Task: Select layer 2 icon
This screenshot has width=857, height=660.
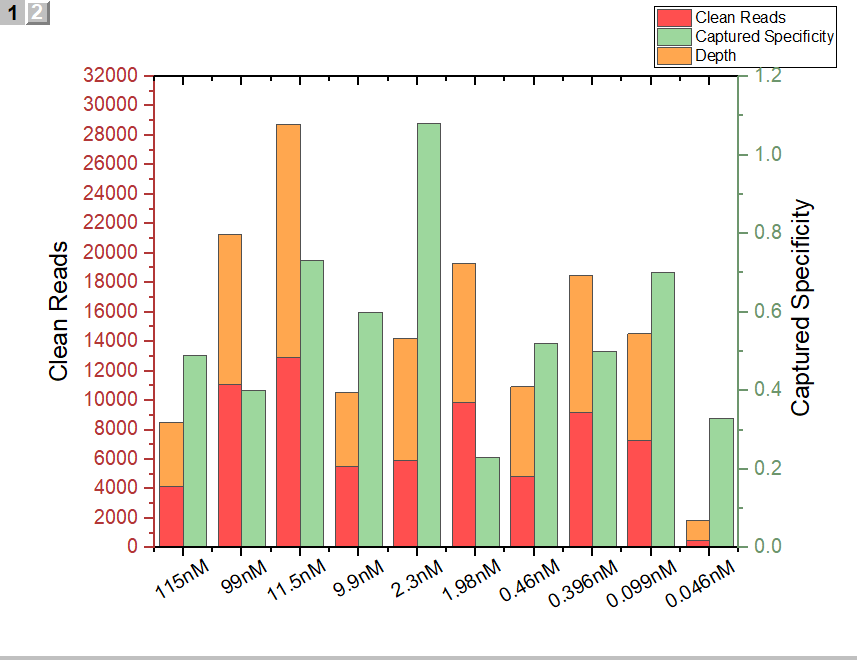Action: (37, 13)
